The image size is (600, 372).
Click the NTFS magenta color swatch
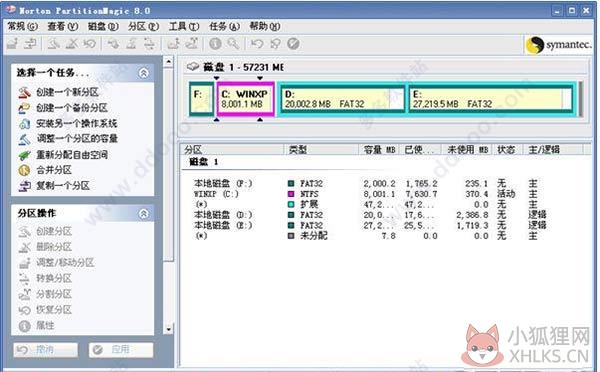coord(291,194)
